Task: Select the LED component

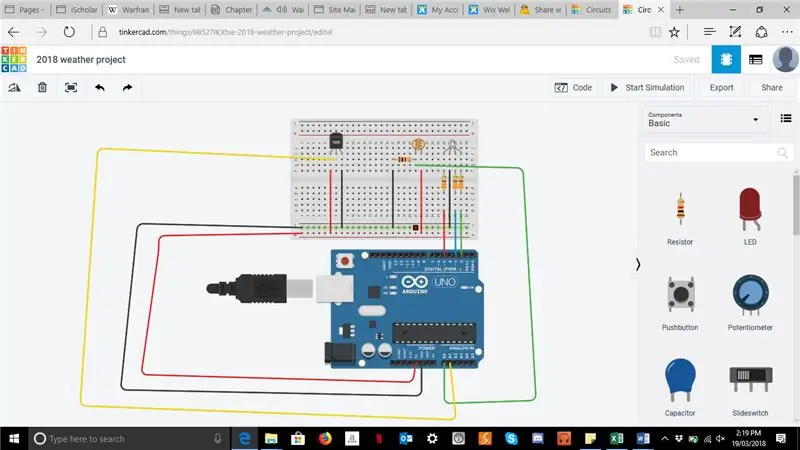Action: pos(750,218)
